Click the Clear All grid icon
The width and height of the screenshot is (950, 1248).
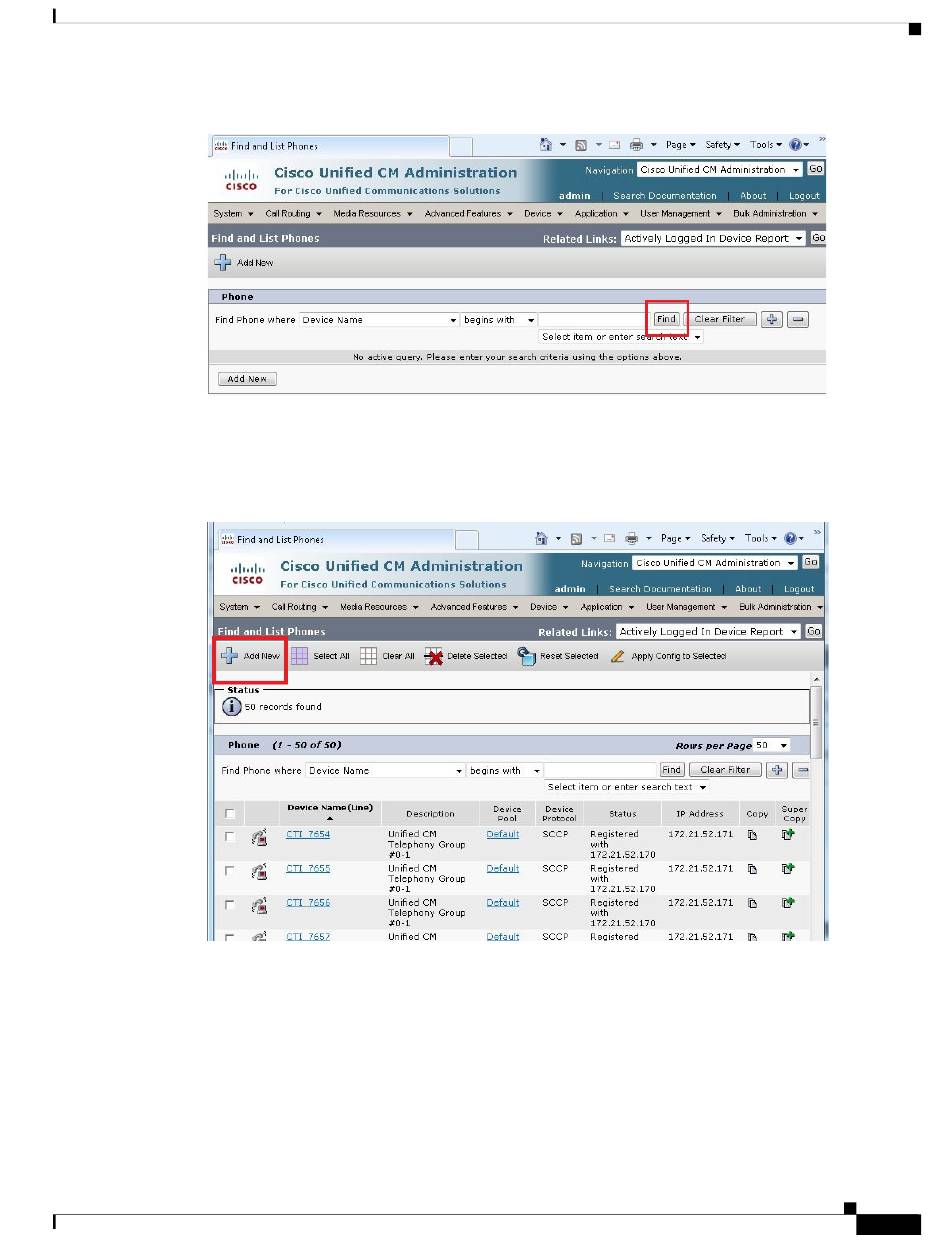coord(368,656)
